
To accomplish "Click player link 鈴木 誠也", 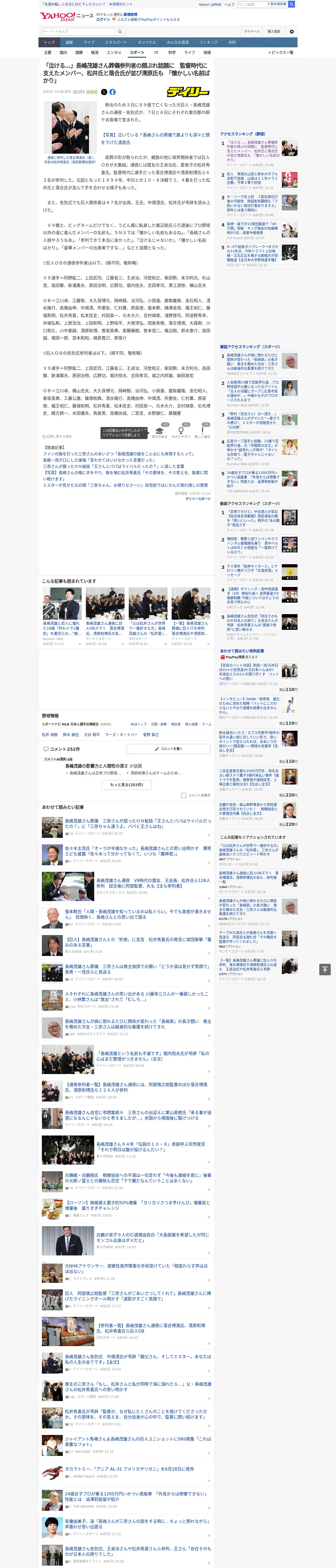I will (71, 735).
